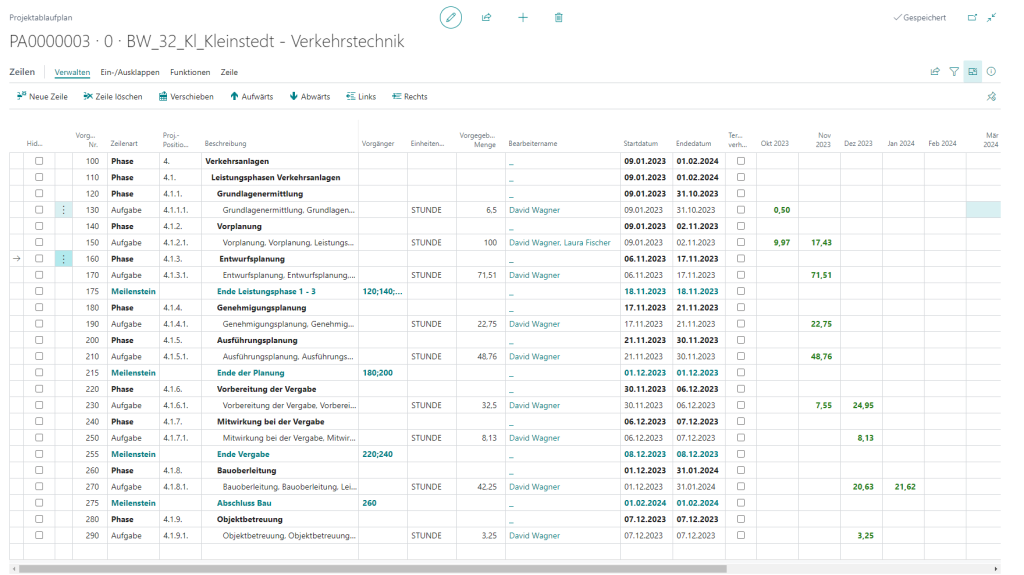Click the Bearbeitername column header
The height and width of the screenshot is (575, 1024).
click(533, 144)
